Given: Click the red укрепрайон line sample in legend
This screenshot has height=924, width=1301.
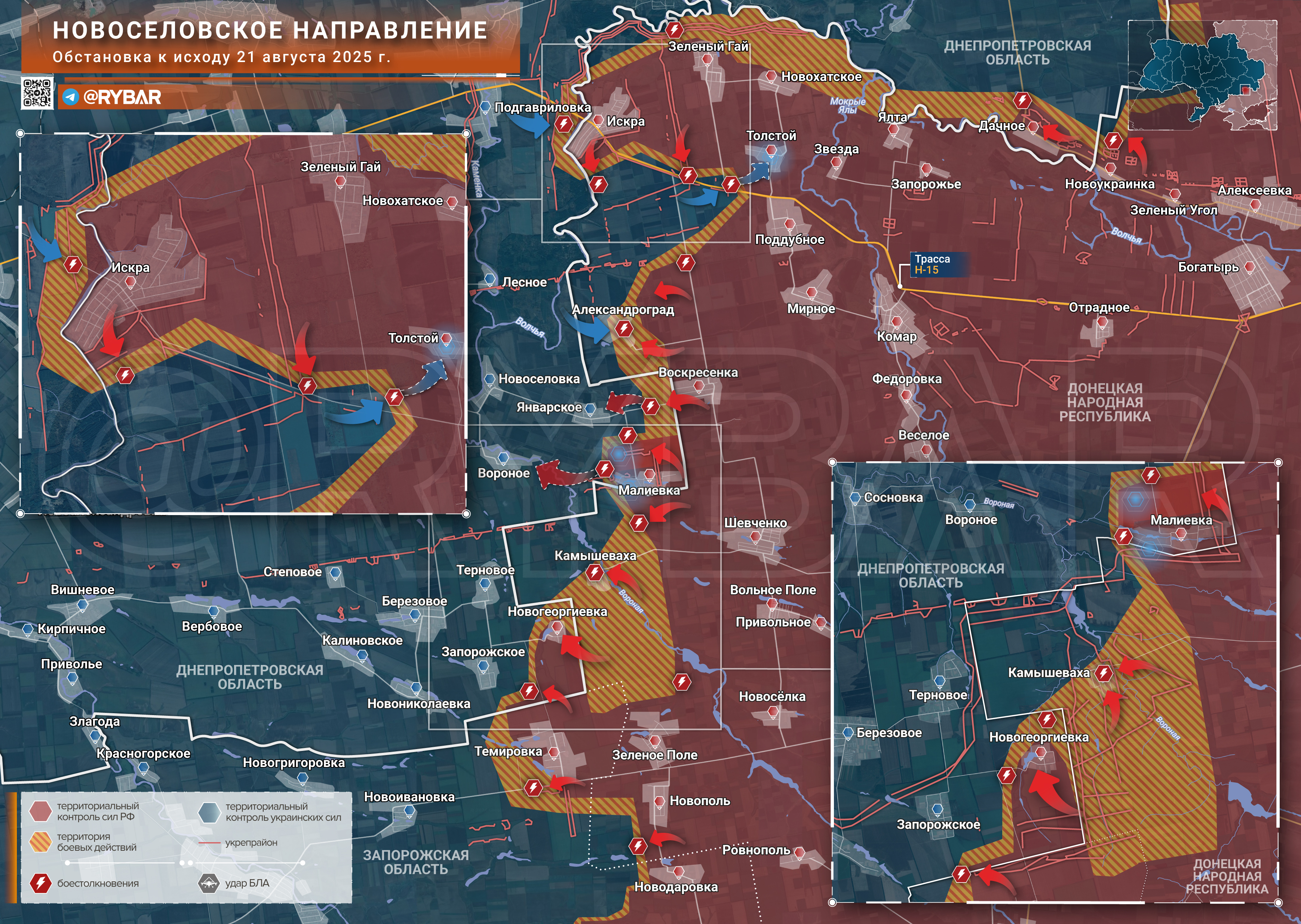Looking at the screenshot, I should (209, 843).
